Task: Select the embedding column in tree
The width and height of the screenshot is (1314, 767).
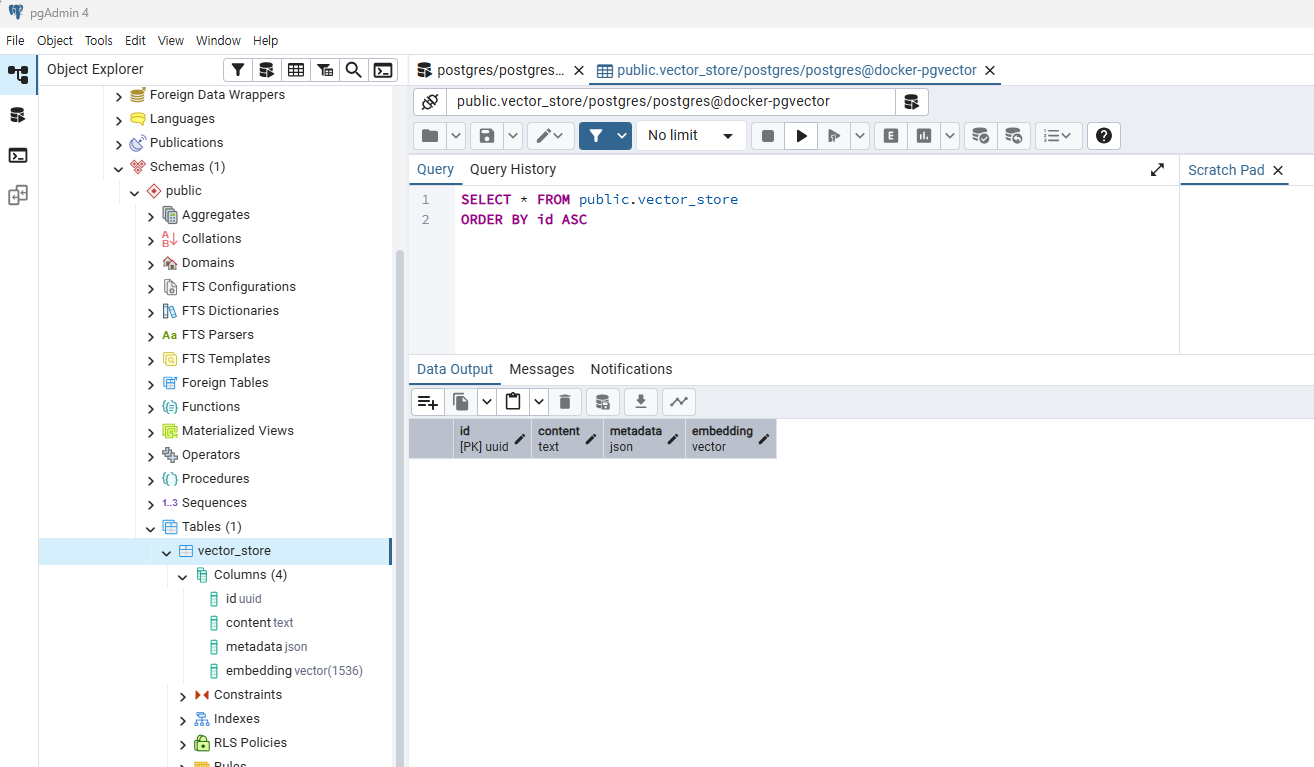Action: (x=258, y=671)
